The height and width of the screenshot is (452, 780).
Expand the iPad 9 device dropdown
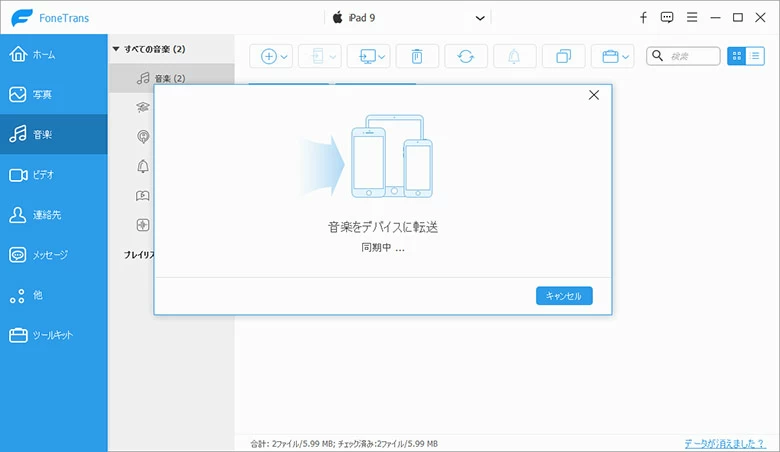tap(481, 18)
